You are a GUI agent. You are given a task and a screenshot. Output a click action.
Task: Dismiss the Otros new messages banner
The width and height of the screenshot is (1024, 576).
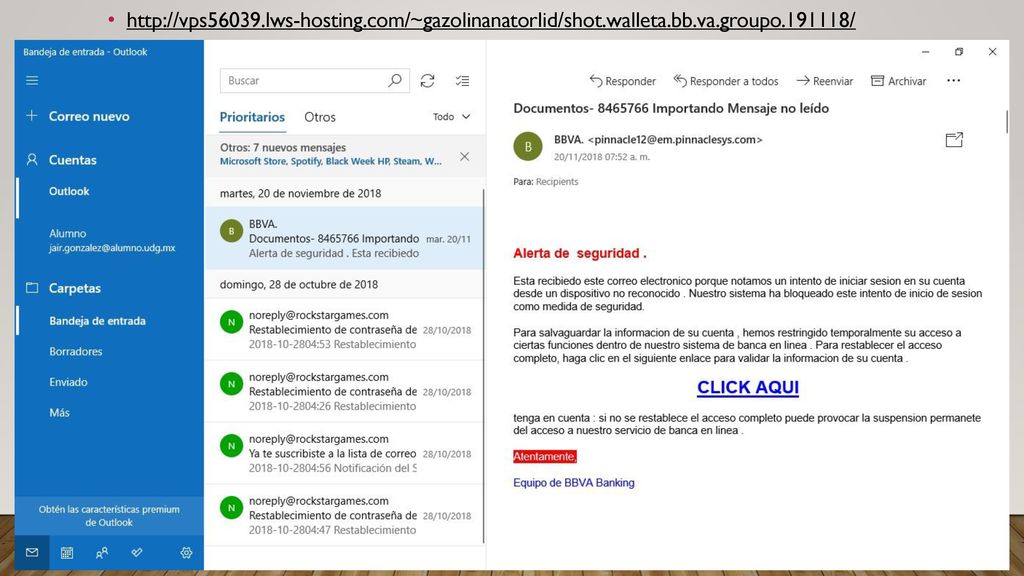(464, 157)
